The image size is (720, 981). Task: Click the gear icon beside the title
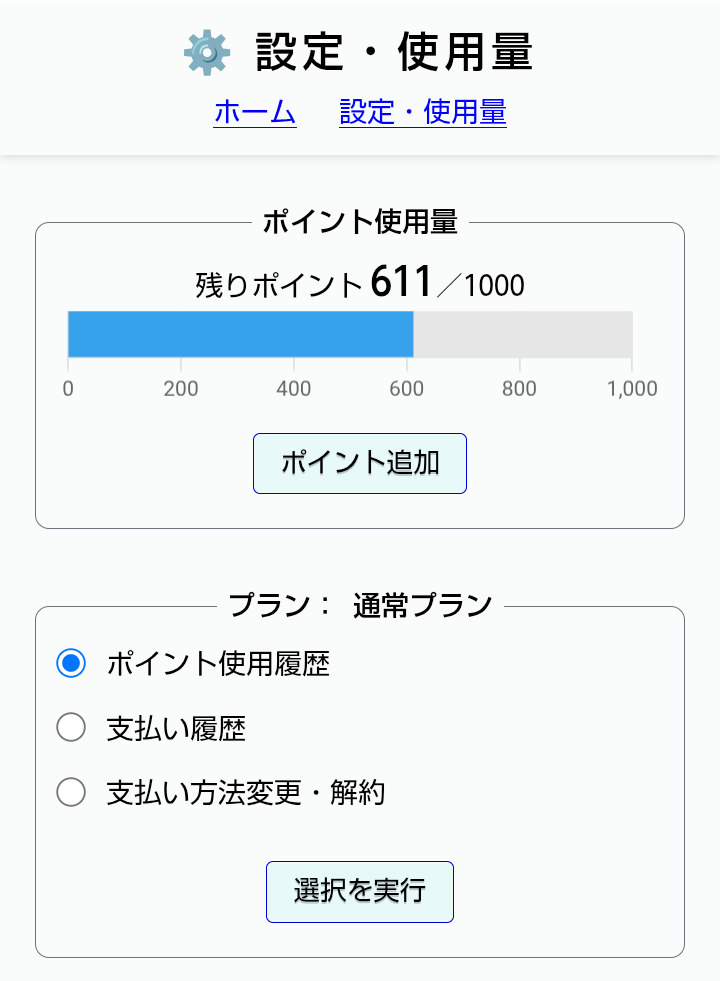(207, 52)
